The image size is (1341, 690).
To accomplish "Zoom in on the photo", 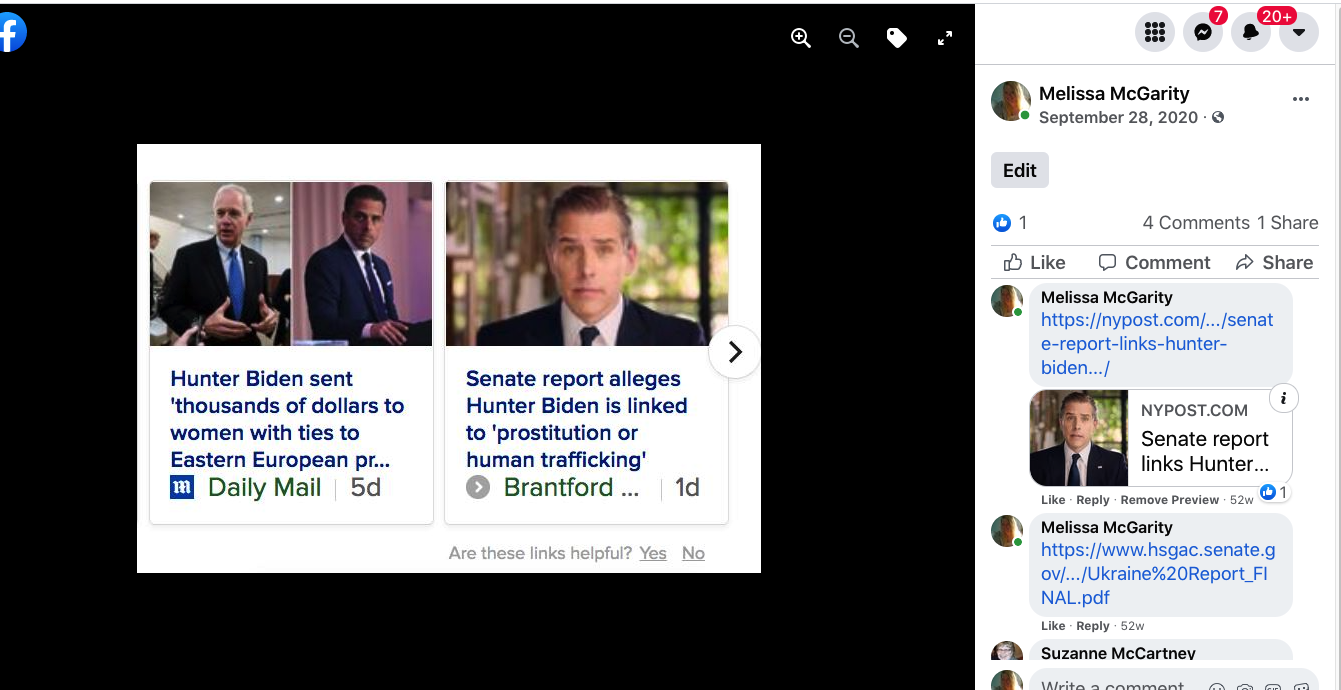I will pos(801,38).
